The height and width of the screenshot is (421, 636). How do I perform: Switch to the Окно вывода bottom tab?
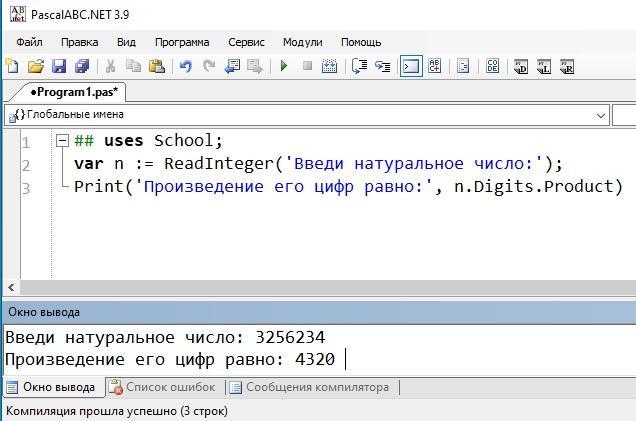(x=52, y=387)
